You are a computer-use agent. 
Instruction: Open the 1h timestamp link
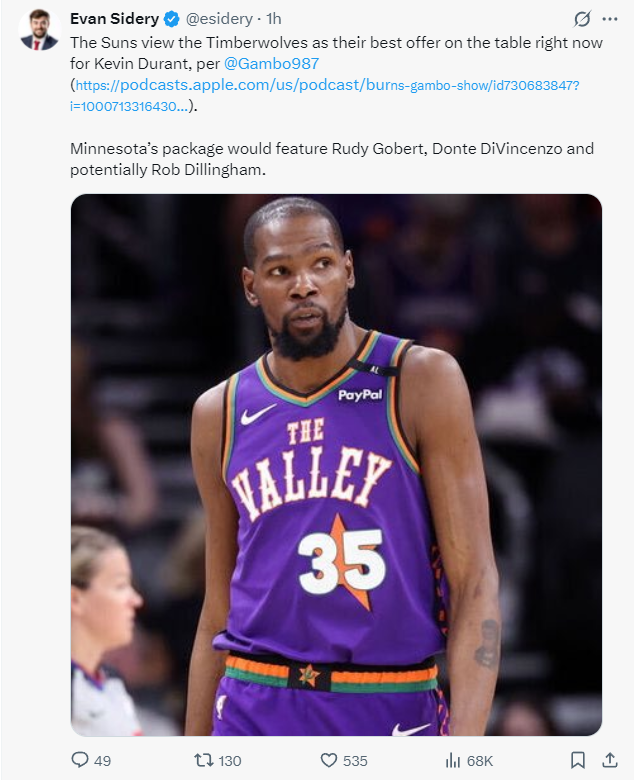coord(274,19)
